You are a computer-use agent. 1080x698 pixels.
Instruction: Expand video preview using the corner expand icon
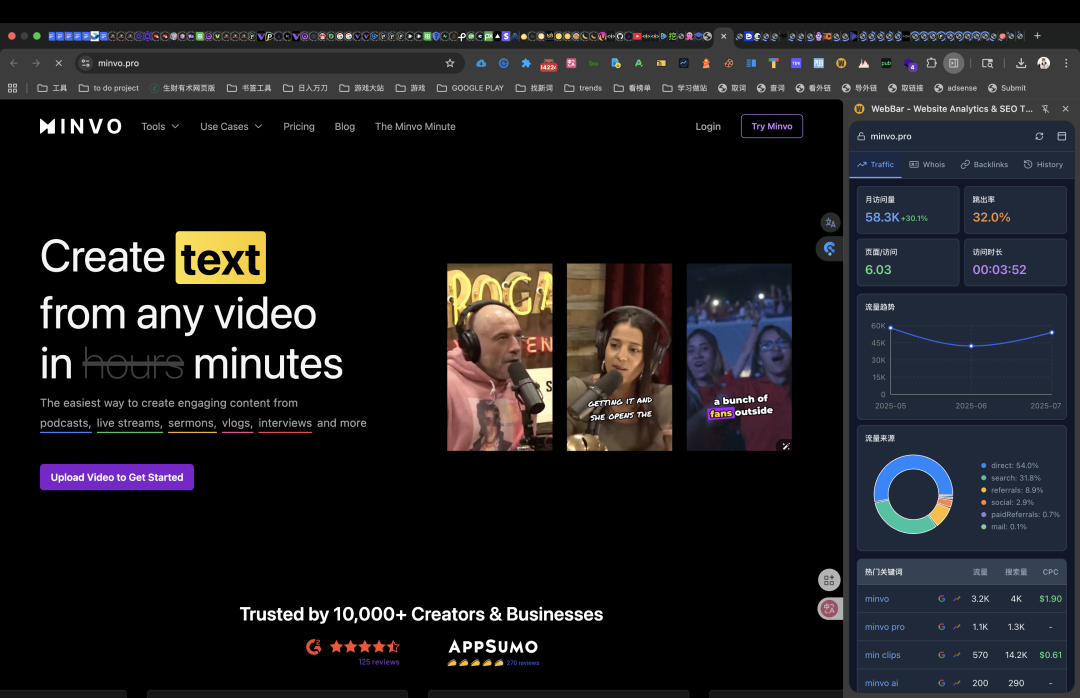click(x=786, y=446)
